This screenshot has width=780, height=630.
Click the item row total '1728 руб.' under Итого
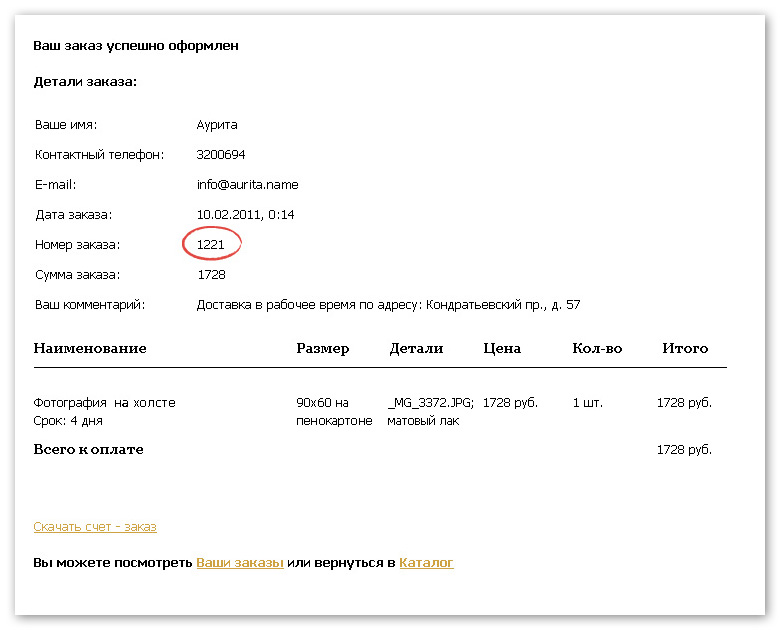(684, 403)
